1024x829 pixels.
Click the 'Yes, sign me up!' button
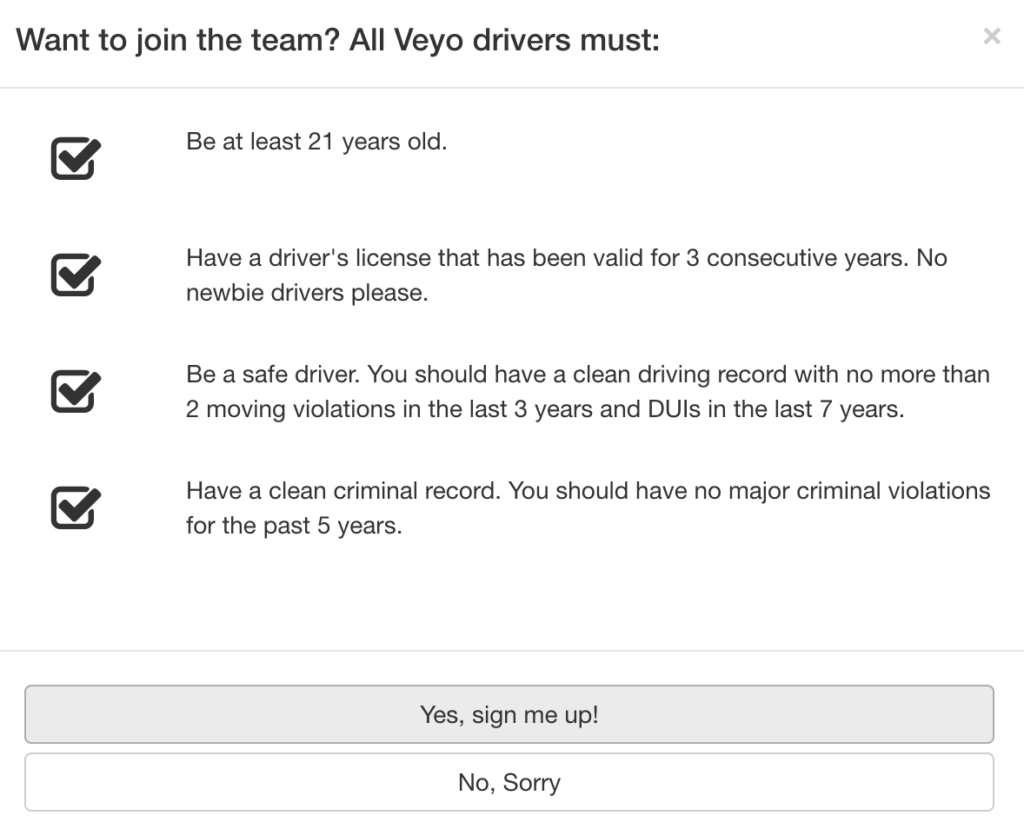click(x=509, y=714)
